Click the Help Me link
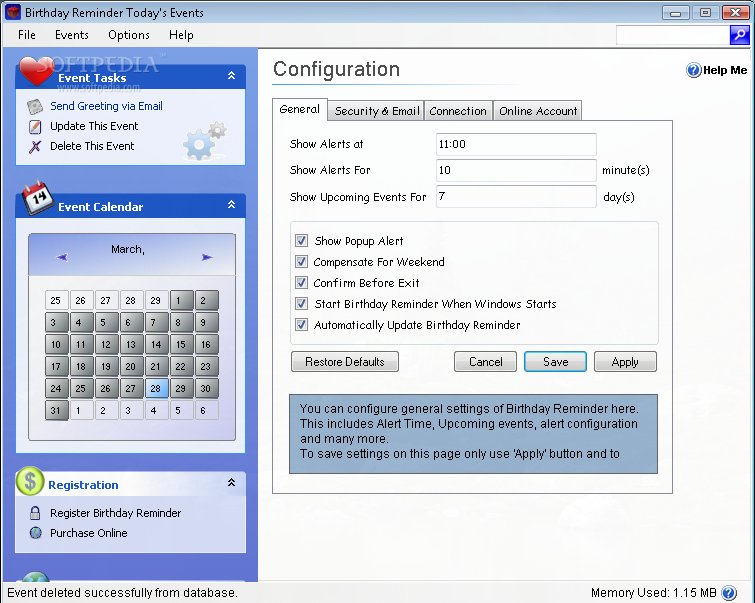The height and width of the screenshot is (603, 755). pos(725,70)
